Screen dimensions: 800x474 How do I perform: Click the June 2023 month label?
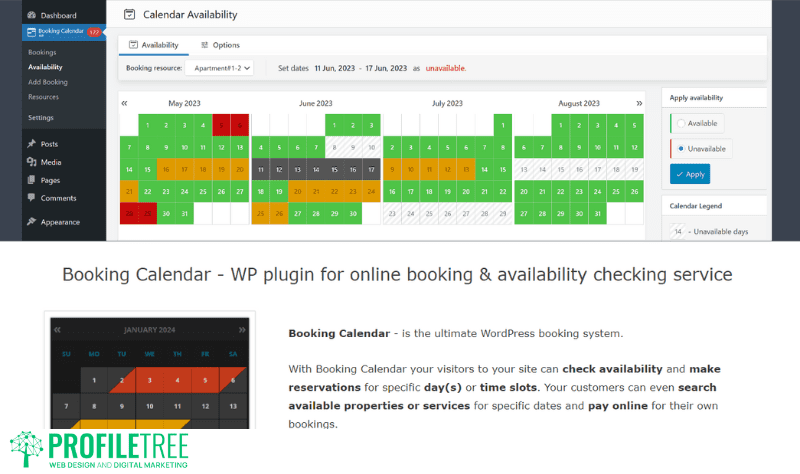(x=315, y=103)
